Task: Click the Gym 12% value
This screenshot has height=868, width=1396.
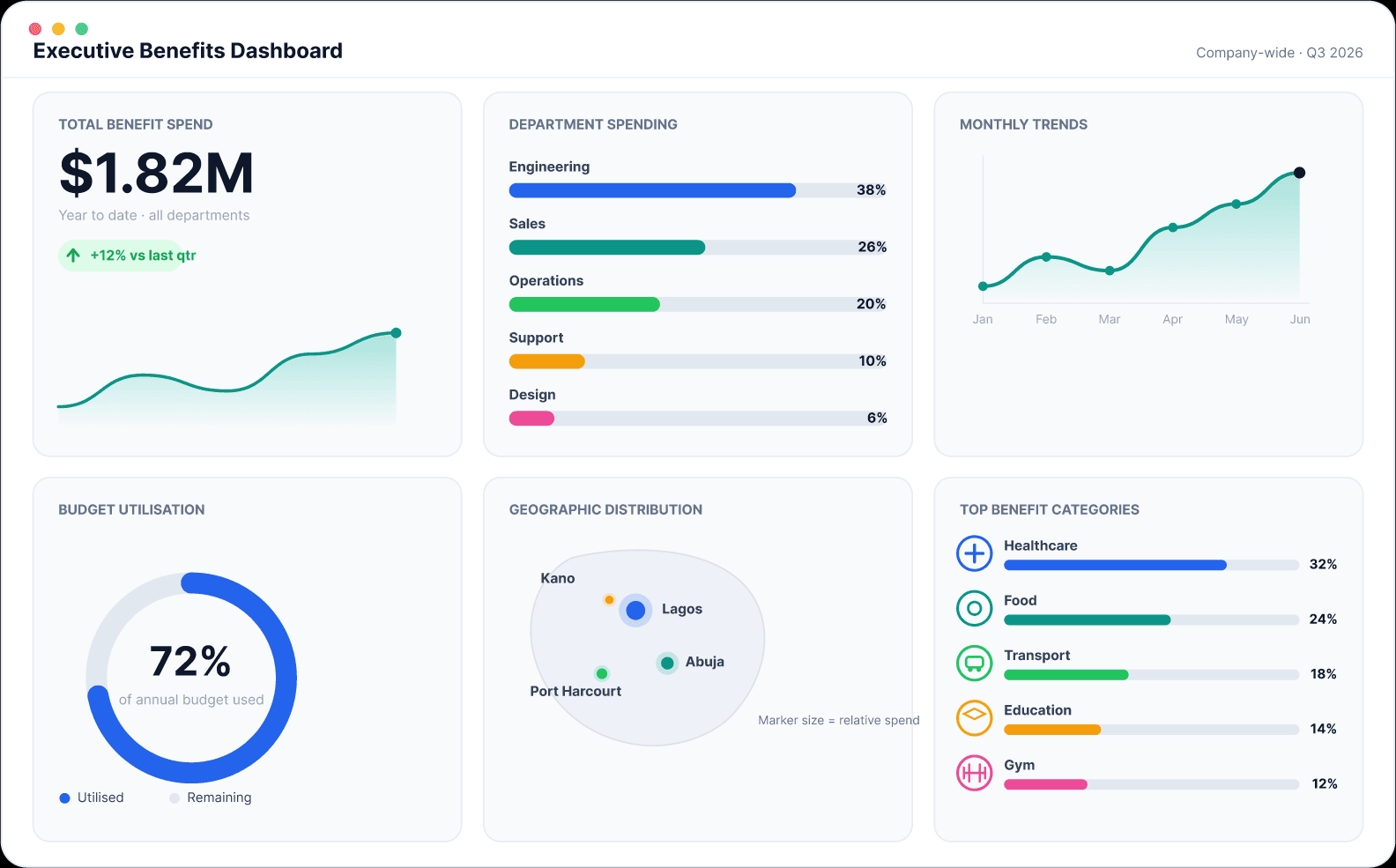Action: click(x=1325, y=784)
